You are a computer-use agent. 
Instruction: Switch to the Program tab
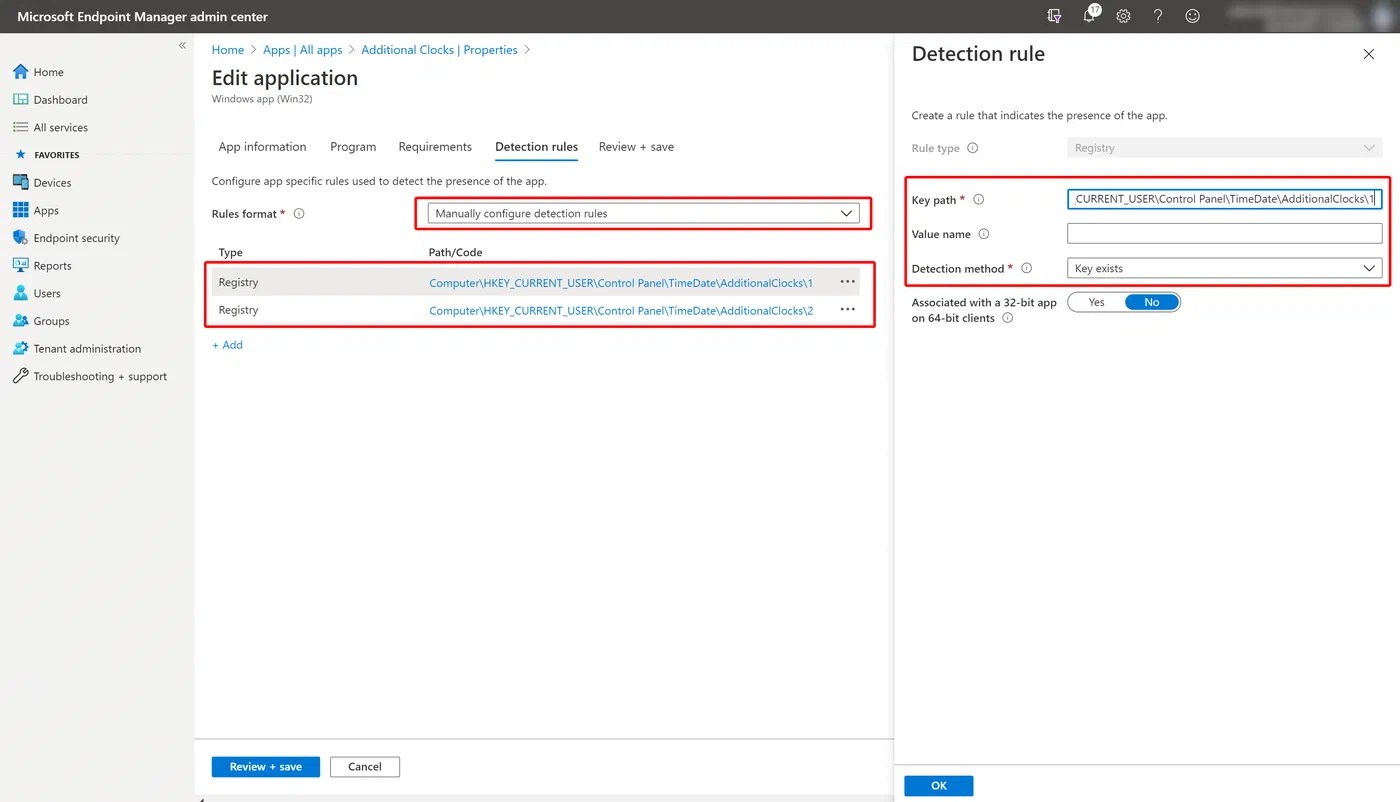[x=353, y=147]
